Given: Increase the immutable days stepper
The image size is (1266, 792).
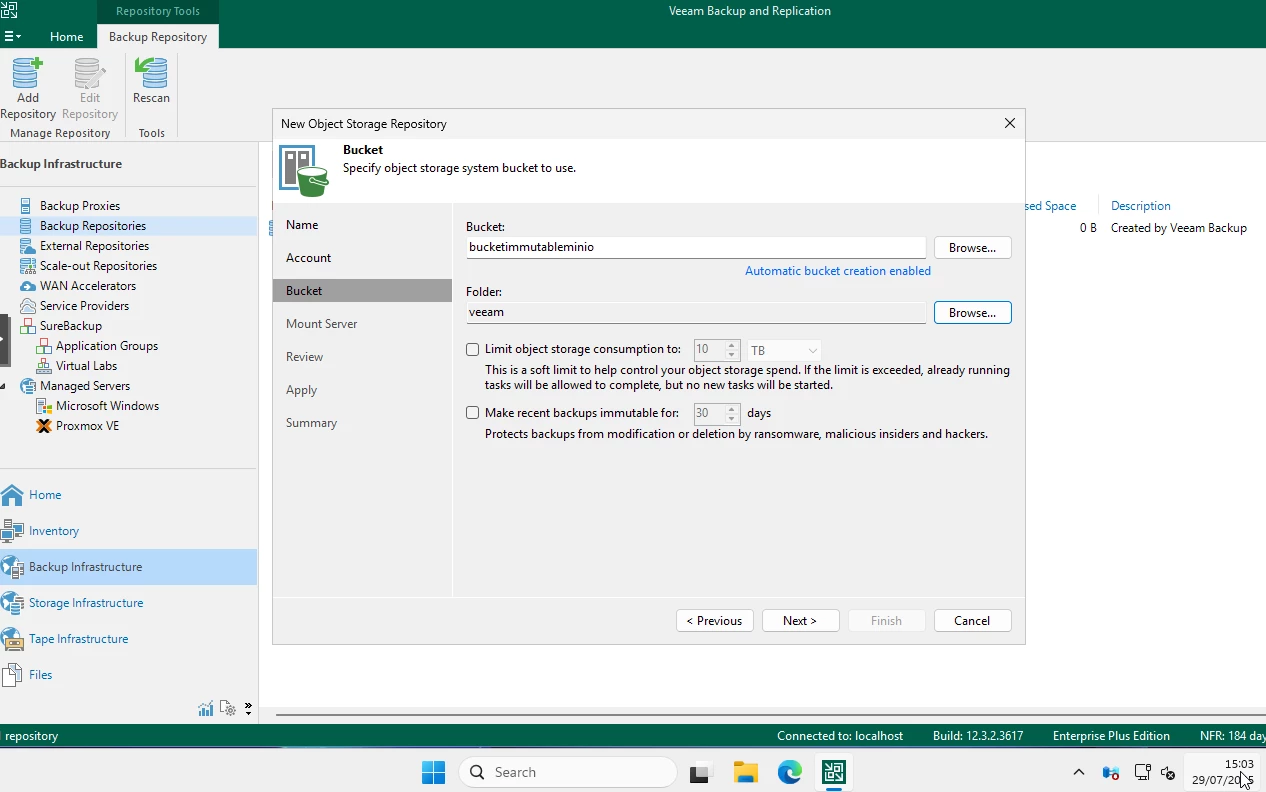Looking at the screenshot, I should click(x=733, y=407).
